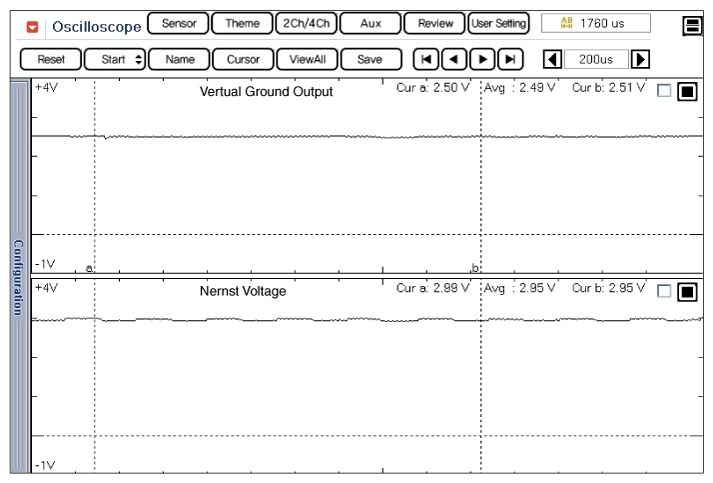The image size is (713, 483).
Task: Increase time base with right arrow
Action: tap(641, 59)
